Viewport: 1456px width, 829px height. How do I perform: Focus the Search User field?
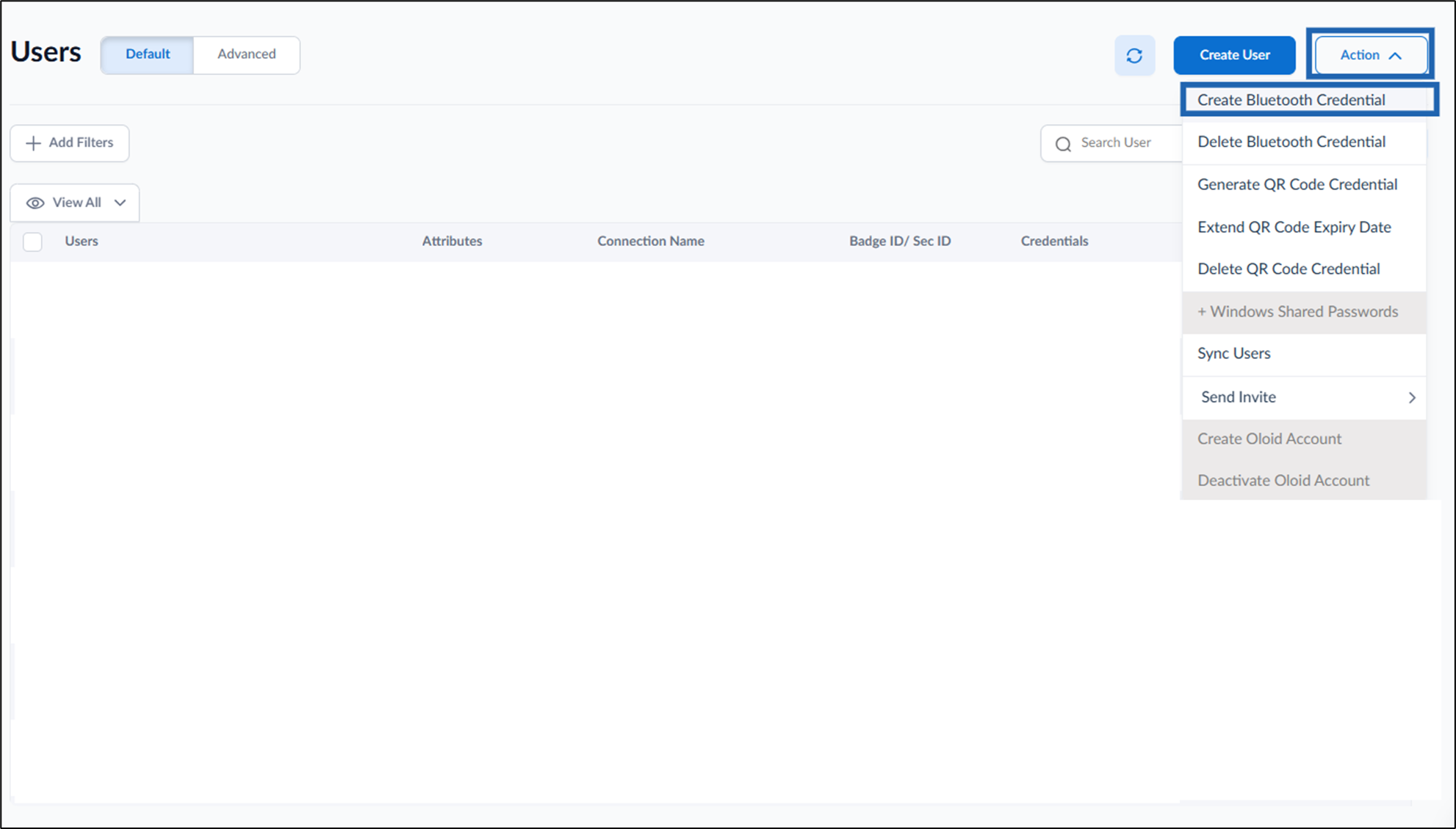[1111, 143]
